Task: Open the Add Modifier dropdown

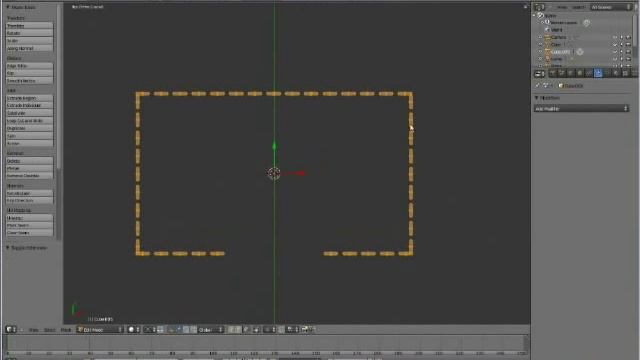Action: click(581, 109)
